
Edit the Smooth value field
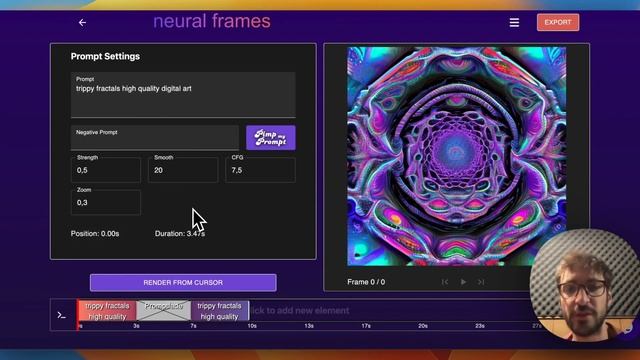[x=183, y=169]
